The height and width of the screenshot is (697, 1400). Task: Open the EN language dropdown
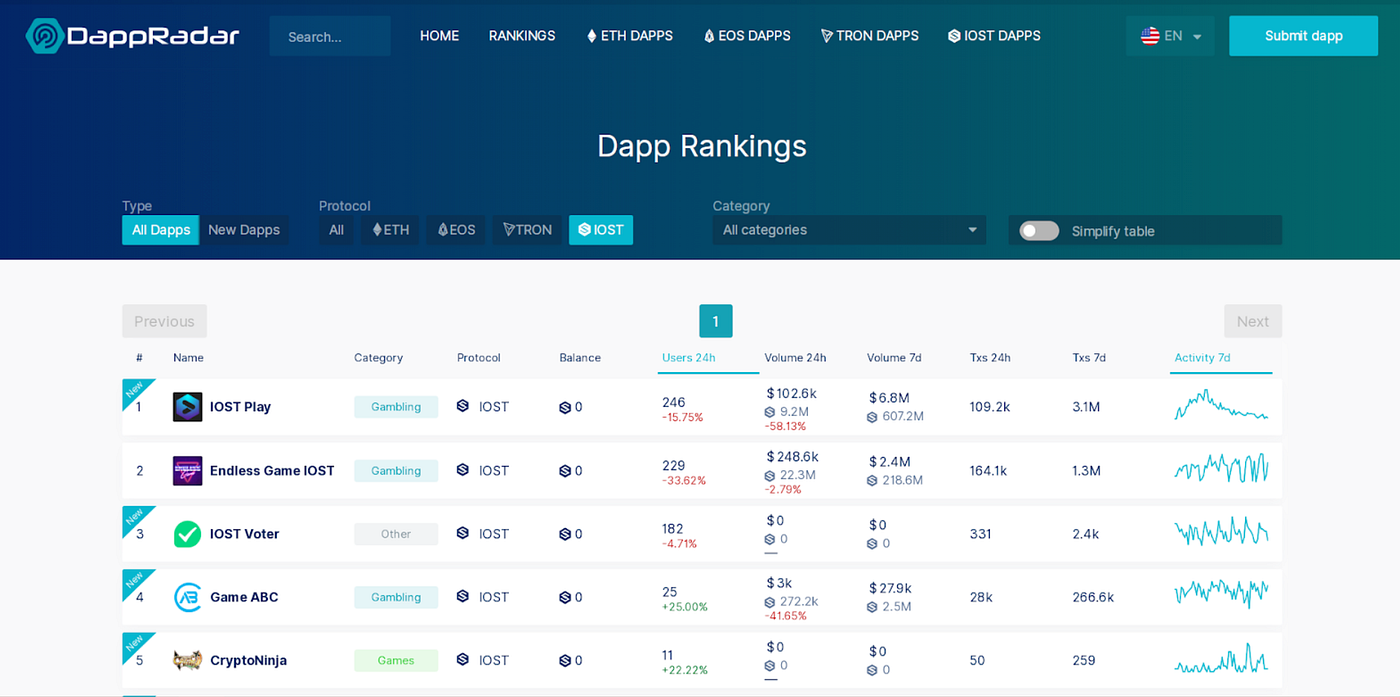pyautogui.click(x=1170, y=36)
